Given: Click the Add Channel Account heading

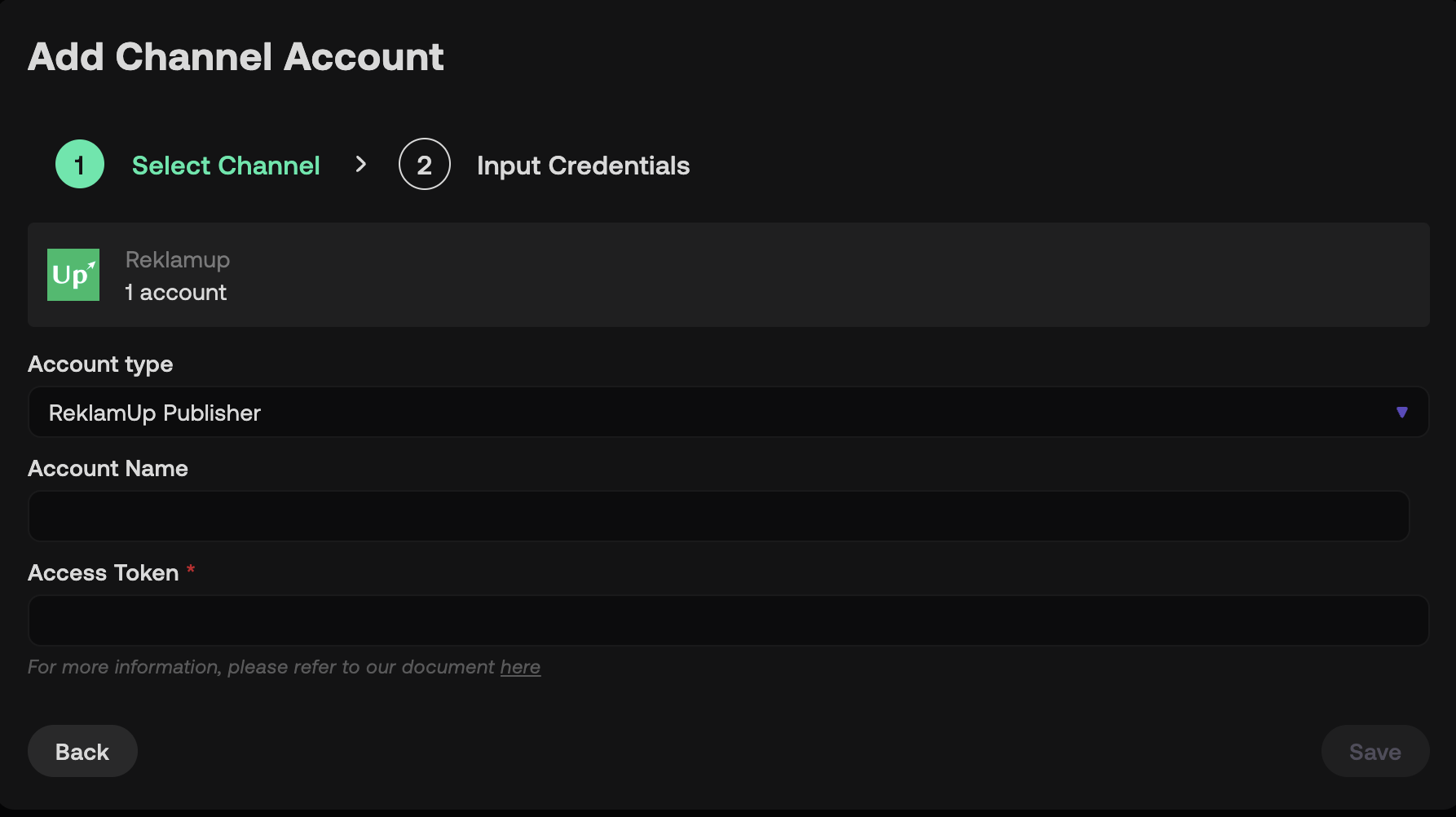Looking at the screenshot, I should coord(236,57).
